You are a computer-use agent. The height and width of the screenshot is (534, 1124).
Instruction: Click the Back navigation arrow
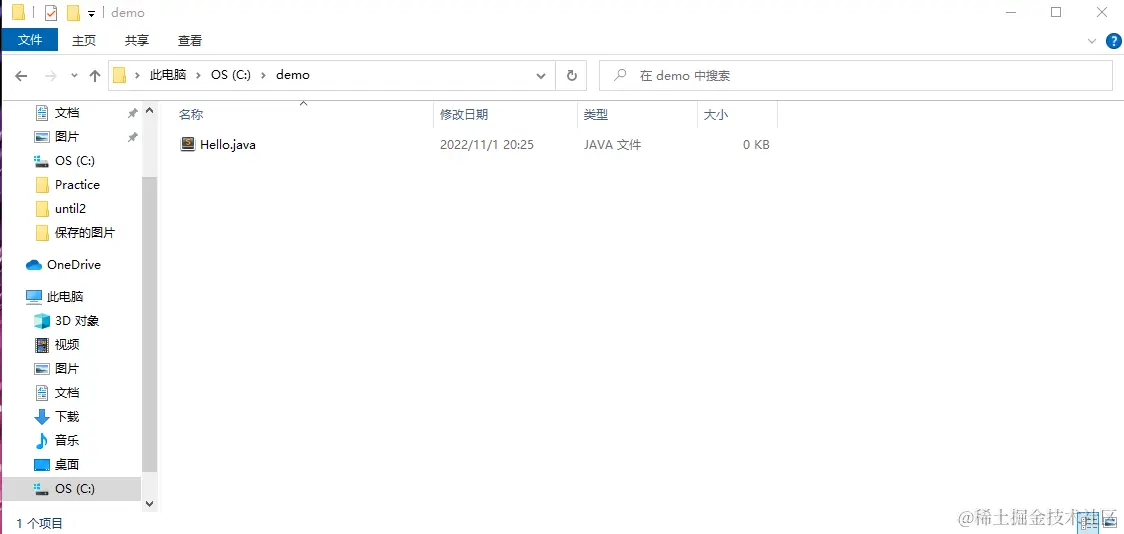[x=22, y=75]
